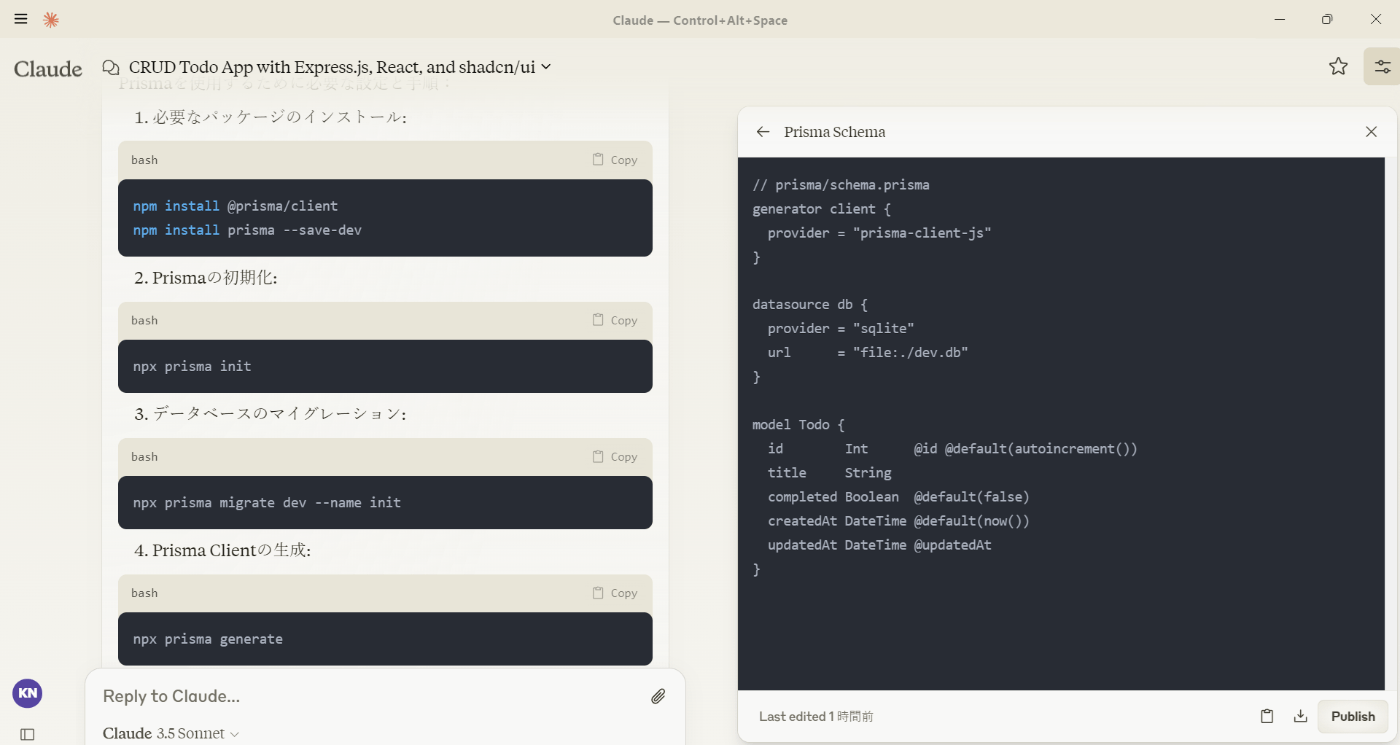Click the "title String" field line

coord(829,473)
